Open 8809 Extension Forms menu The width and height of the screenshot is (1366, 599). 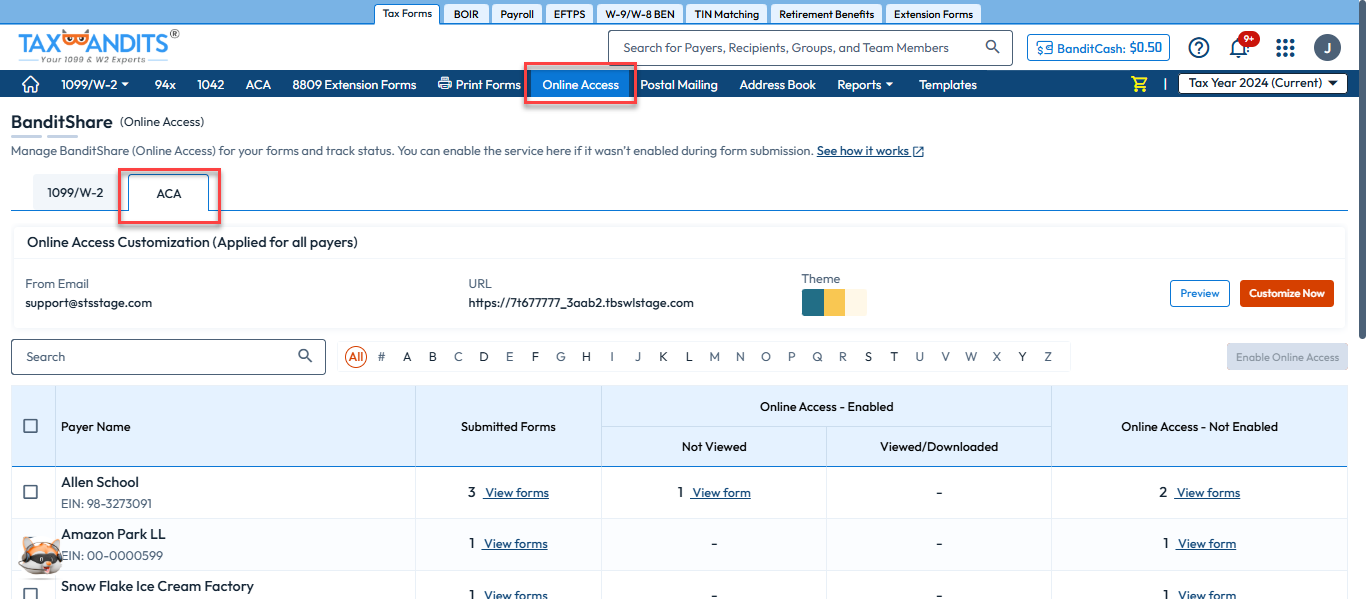354,85
